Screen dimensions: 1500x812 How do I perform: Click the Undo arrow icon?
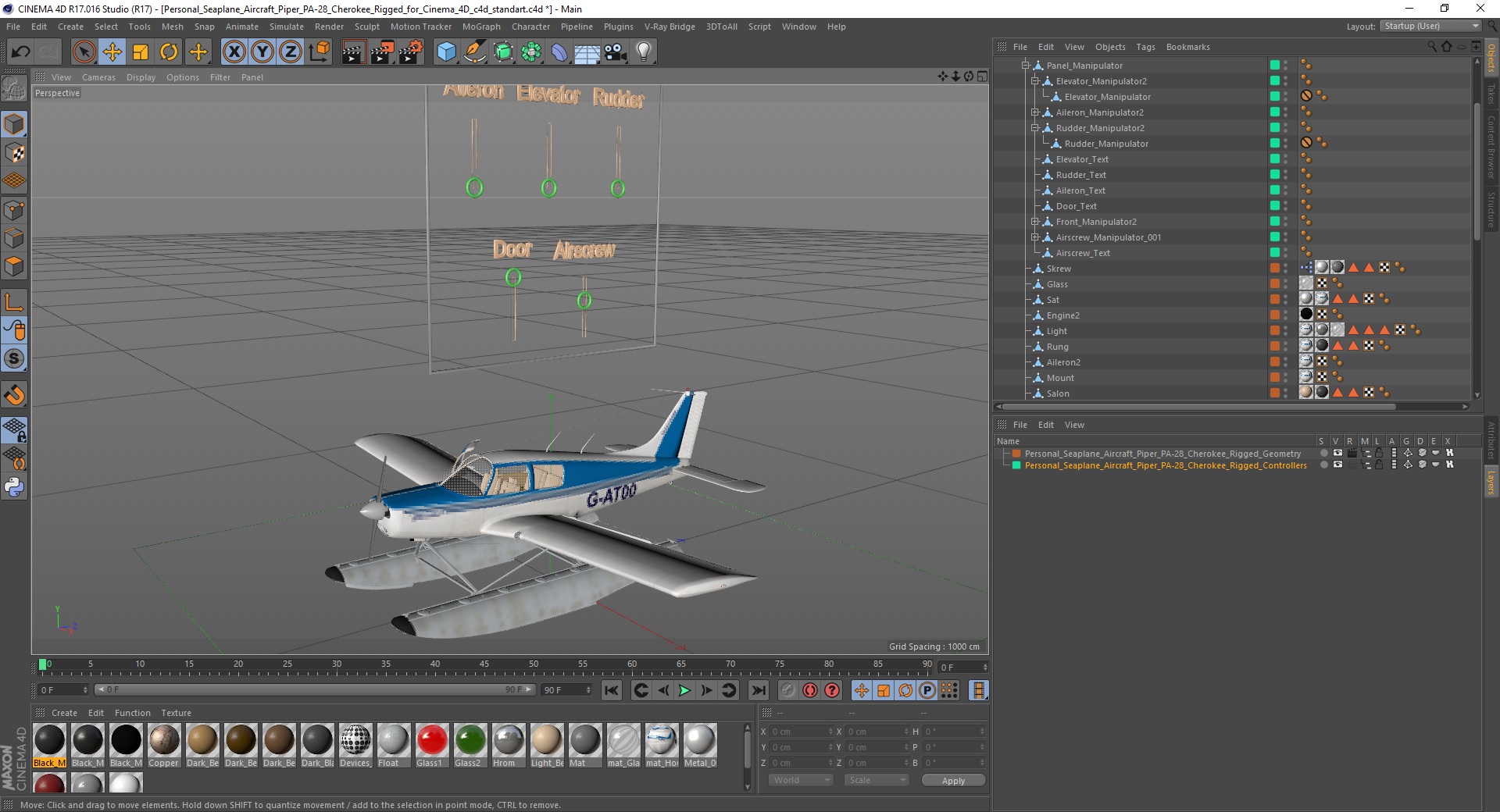[x=21, y=52]
